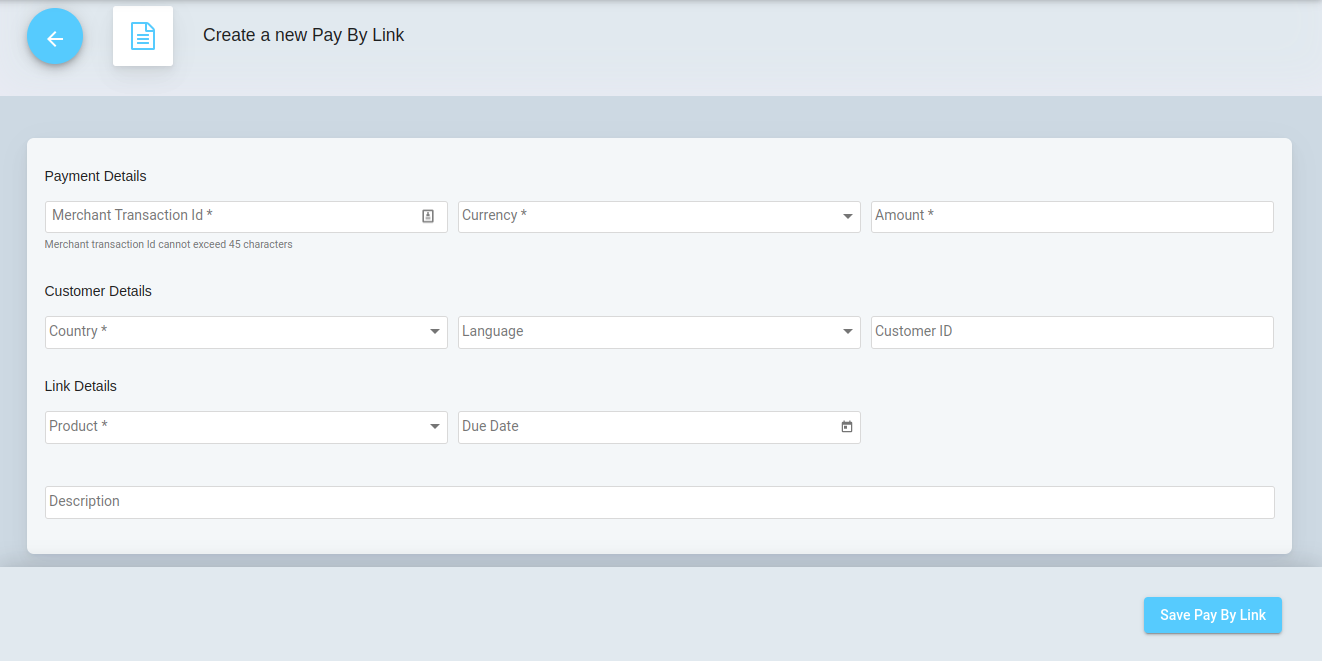Open the calendar picker in Due Date

pyautogui.click(x=847, y=427)
